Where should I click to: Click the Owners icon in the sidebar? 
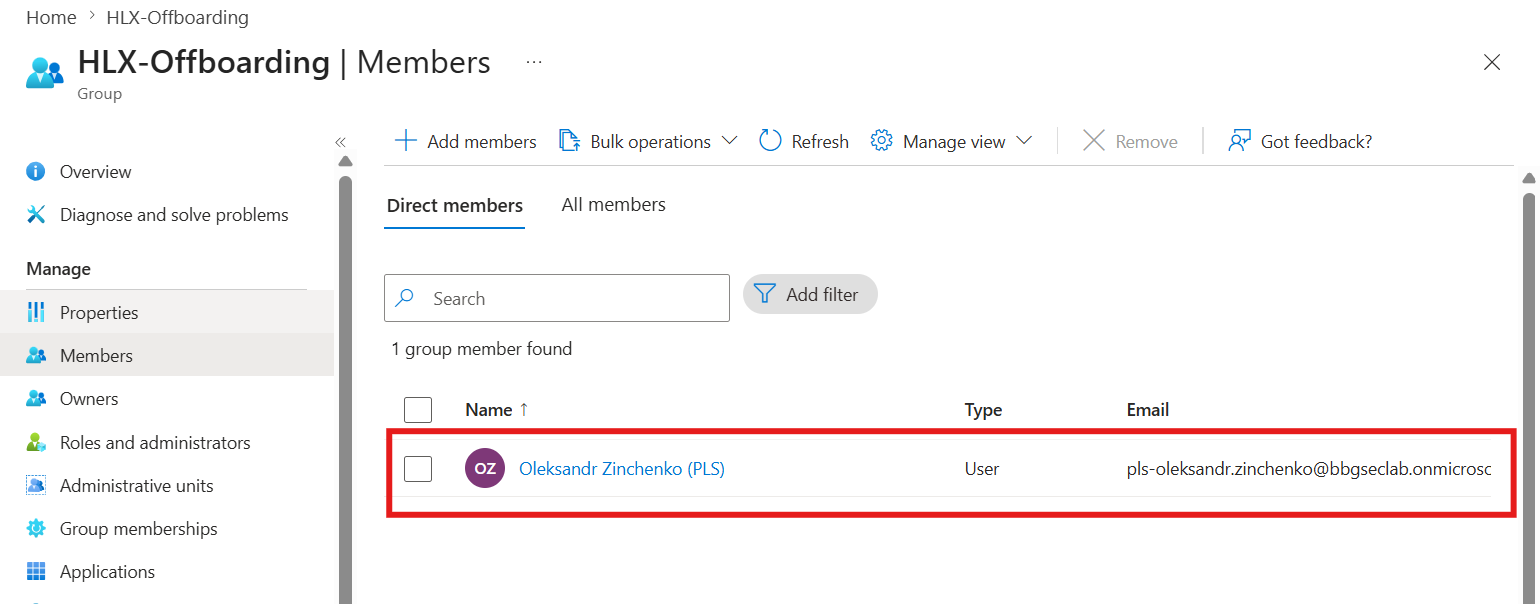[36, 398]
